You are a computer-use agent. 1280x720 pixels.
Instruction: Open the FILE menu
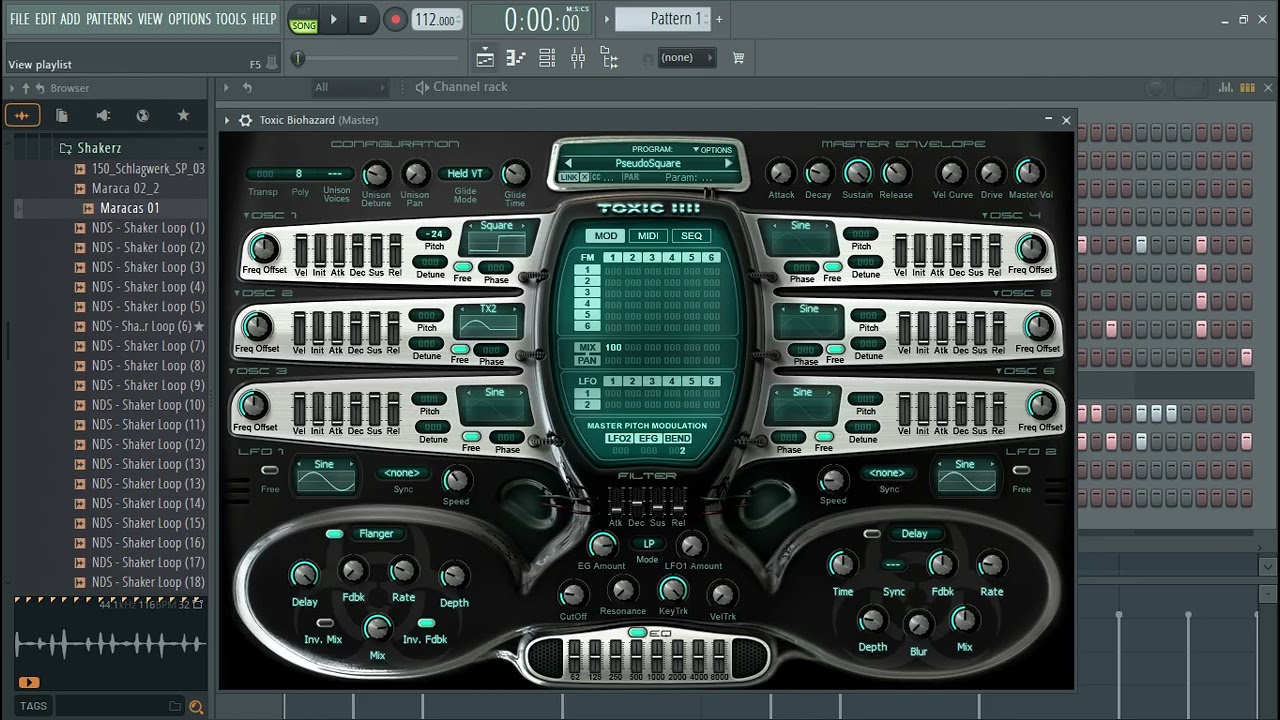tap(19, 18)
